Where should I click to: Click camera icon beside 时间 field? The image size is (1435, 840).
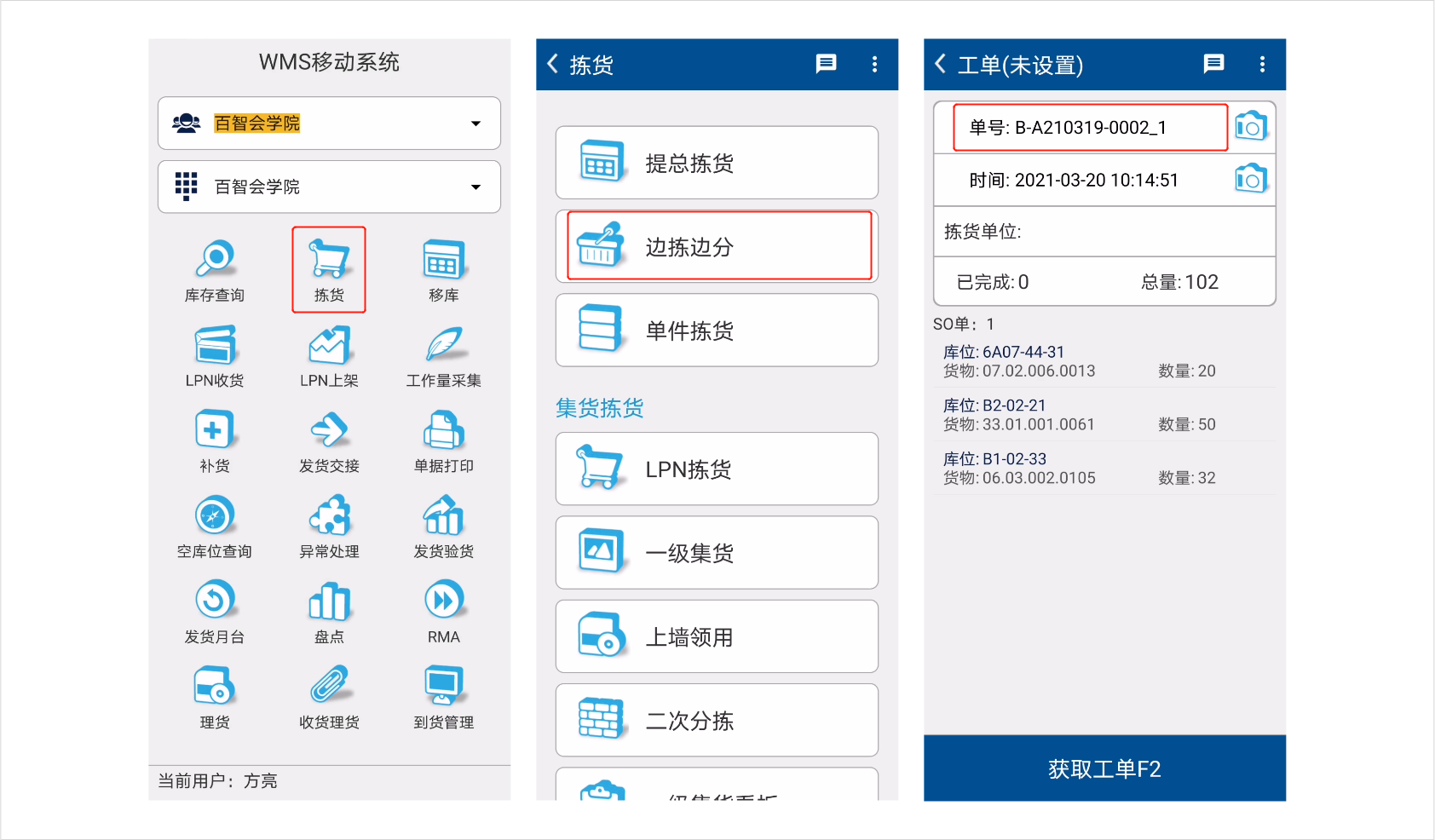pyautogui.click(x=1250, y=179)
